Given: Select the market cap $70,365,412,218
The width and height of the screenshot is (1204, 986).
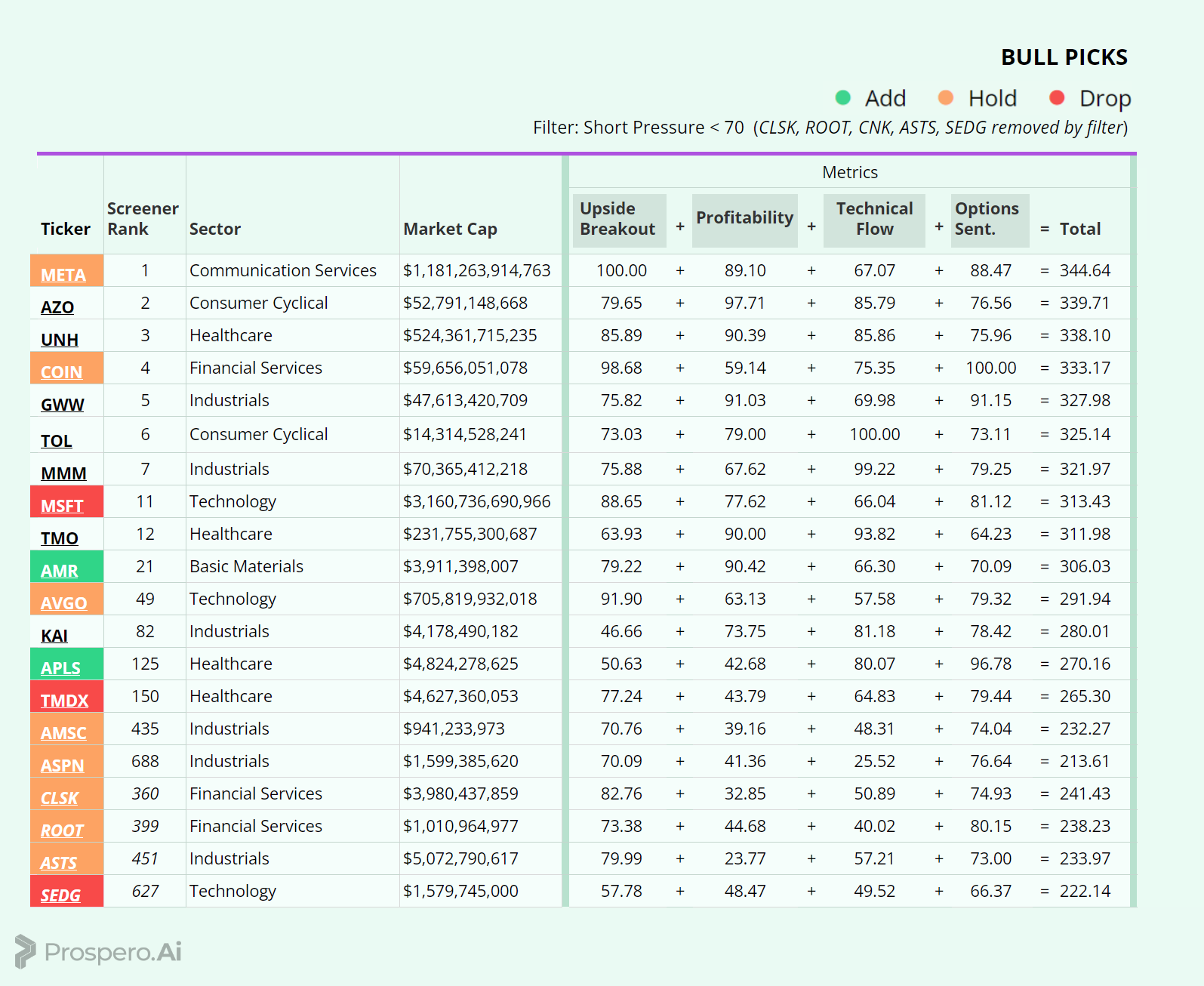Looking at the screenshot, I should coord(465,469).
